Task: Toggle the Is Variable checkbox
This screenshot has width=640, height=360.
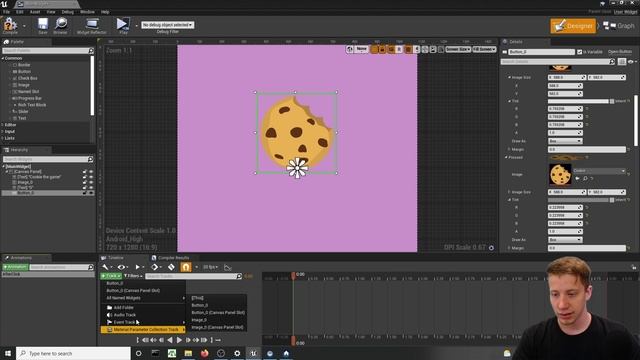Action: coord(579,52)
